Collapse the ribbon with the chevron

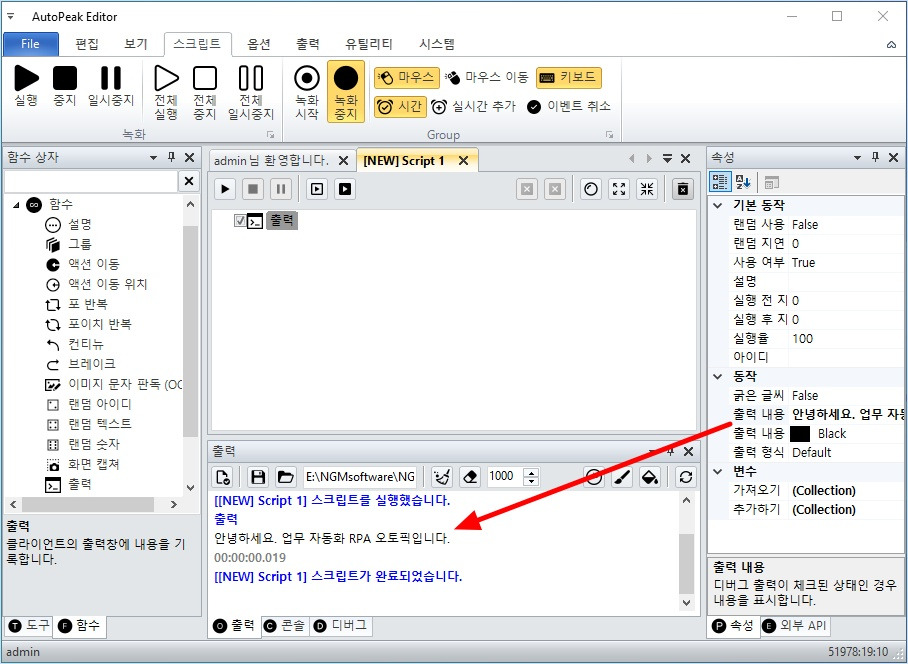pyautogui.click(x=891, y=45)
